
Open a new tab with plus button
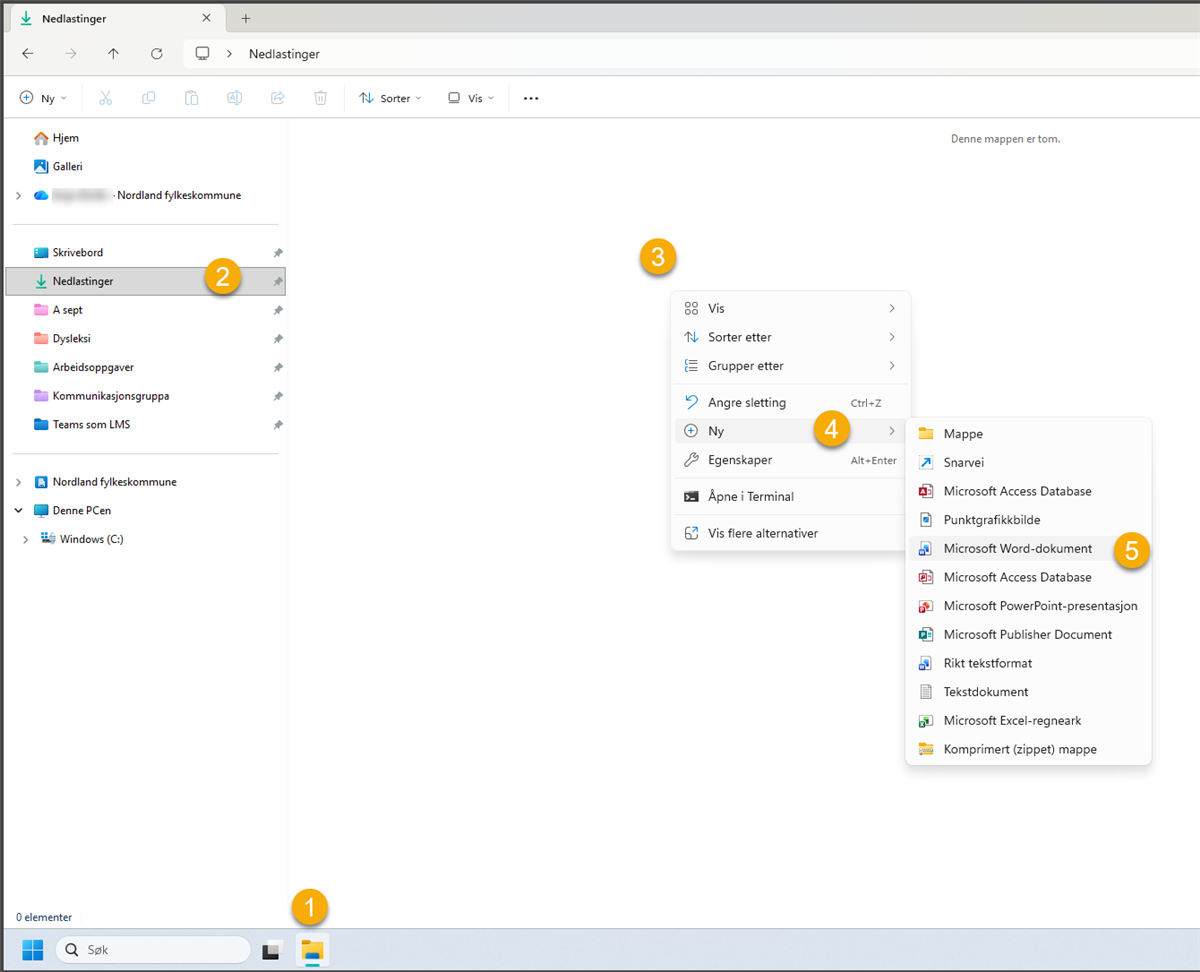click(x=246, y=18)
